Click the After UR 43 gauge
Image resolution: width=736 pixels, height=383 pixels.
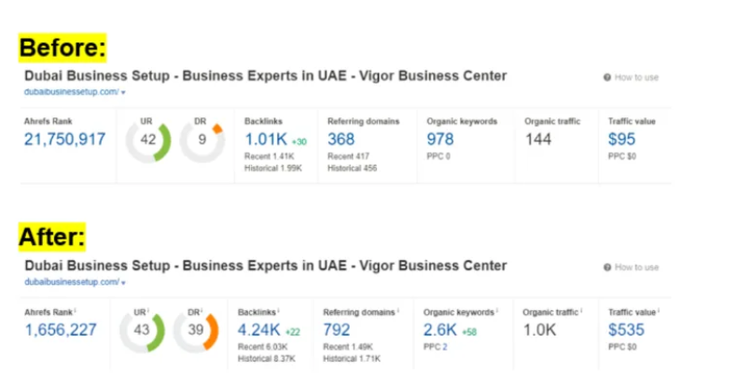142,332
